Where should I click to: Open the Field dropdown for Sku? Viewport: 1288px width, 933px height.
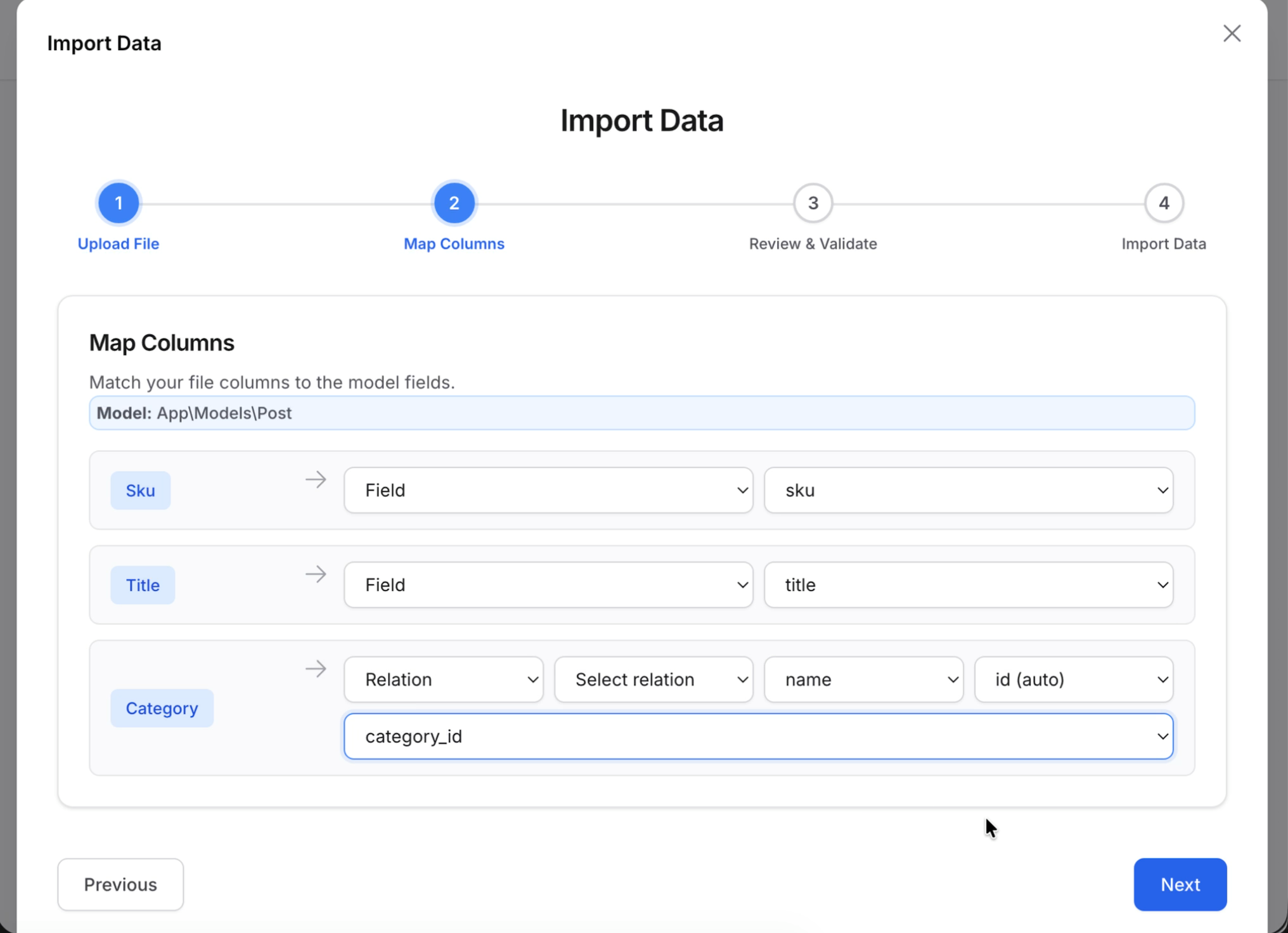point(548,490)
